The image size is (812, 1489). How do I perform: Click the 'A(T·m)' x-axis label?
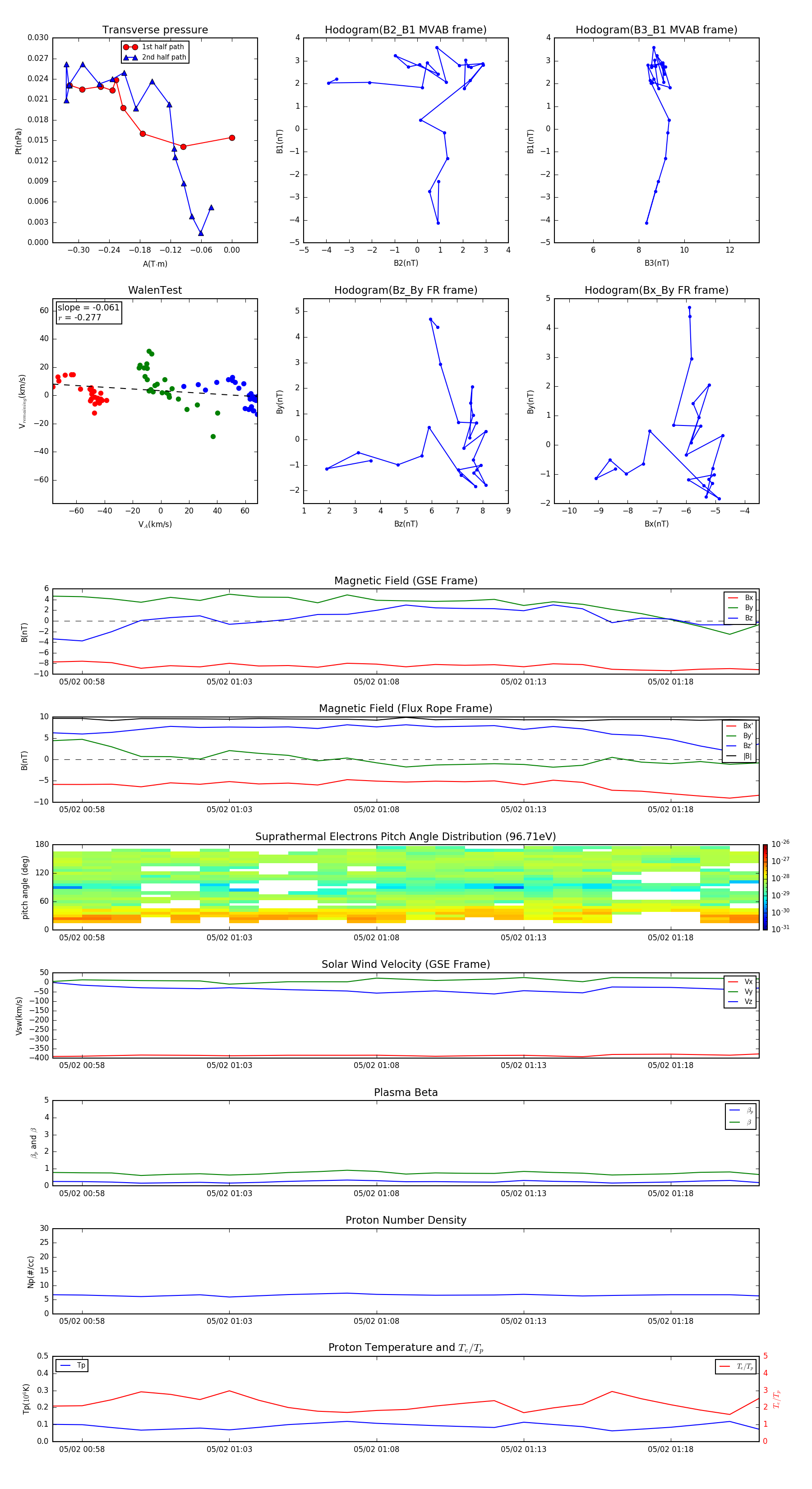pyautogui.click(x=155, y=264)
